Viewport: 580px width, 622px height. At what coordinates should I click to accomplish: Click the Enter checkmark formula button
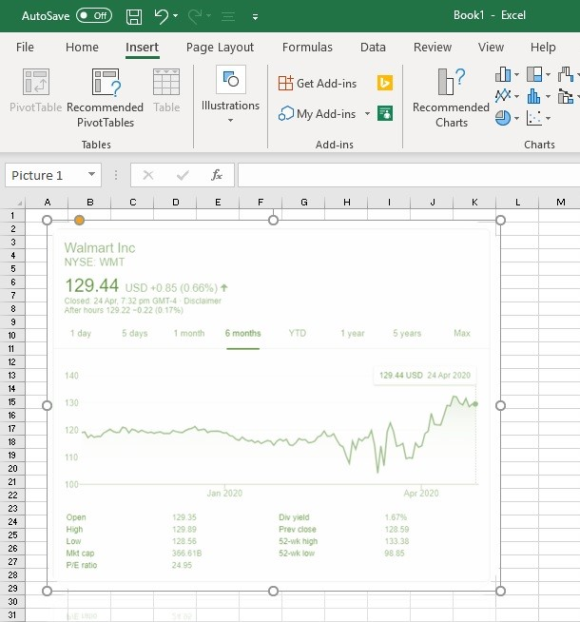click(x=182, y=175)
